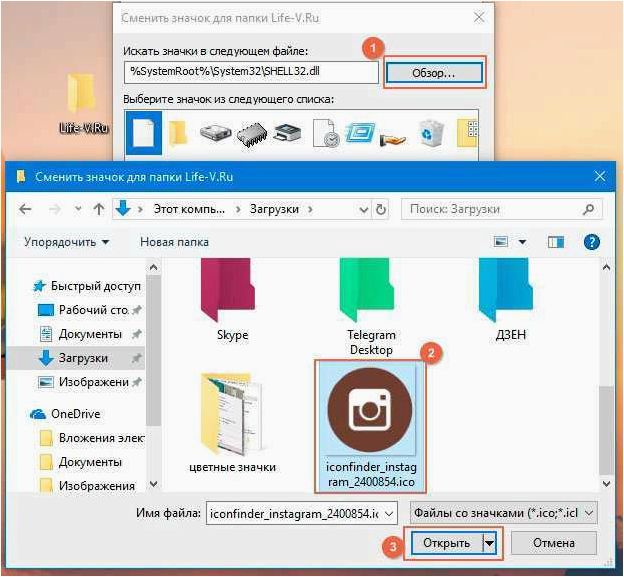The height and width of the screenshot is (577, 624).
Task: Open 'Документы' folder under OneDrive
Action: click(x=90, y=462)
